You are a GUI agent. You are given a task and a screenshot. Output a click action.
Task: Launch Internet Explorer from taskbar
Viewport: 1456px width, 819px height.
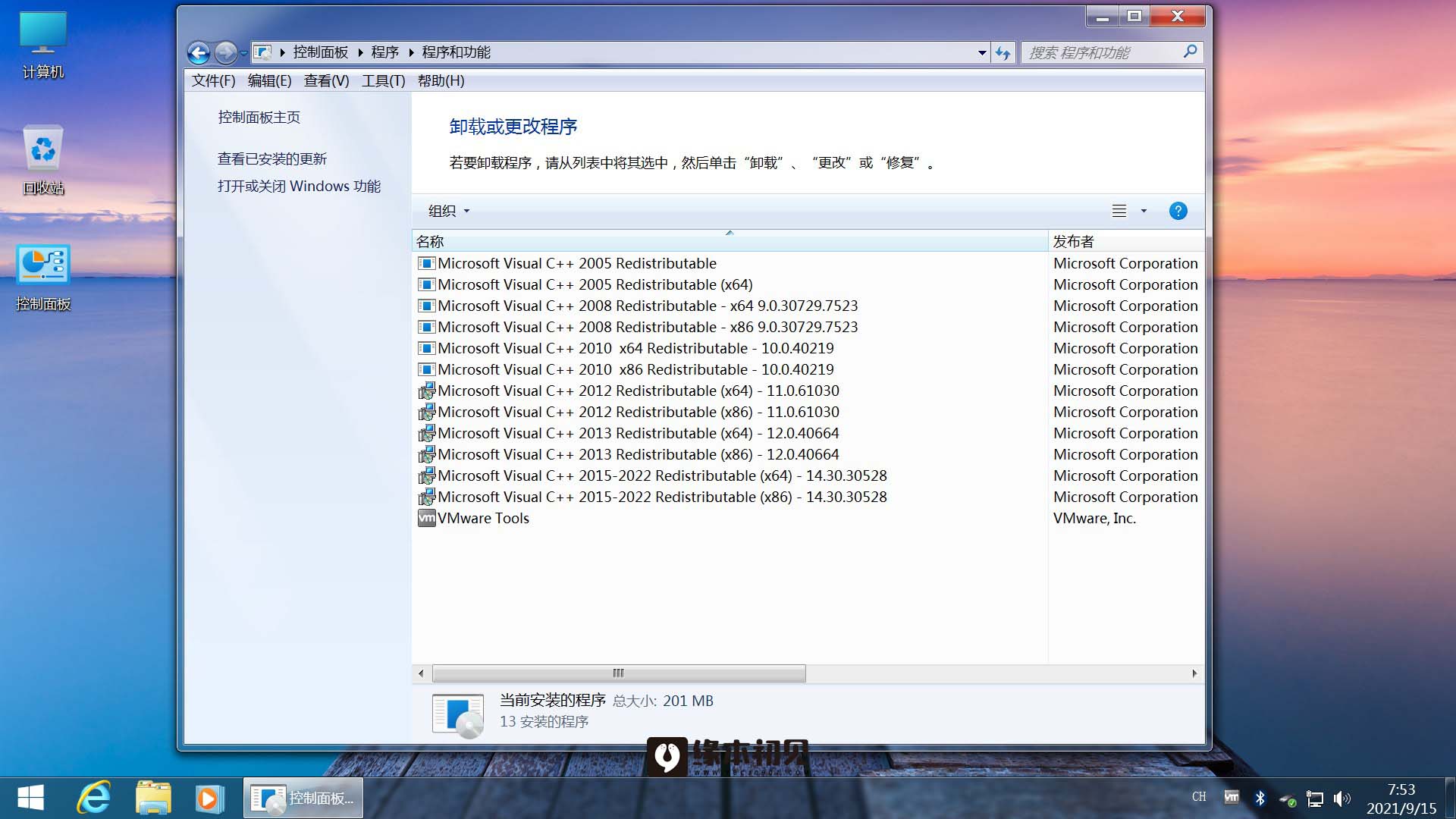[94, 798]
